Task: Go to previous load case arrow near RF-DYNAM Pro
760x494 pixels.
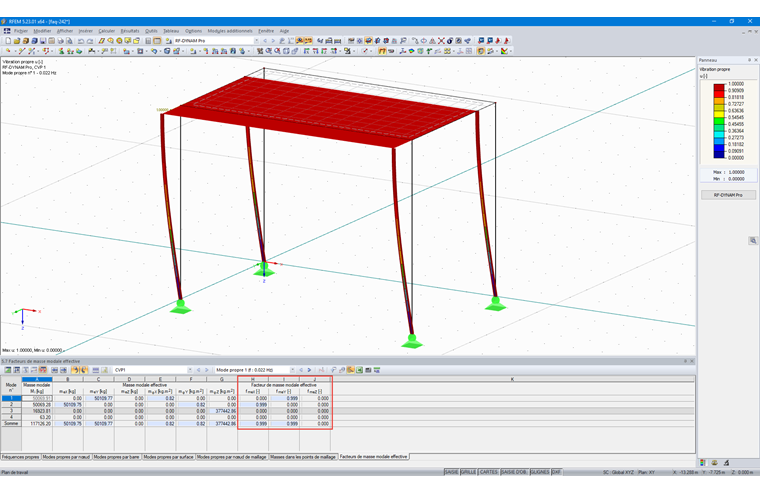Action: click(265, 41)
